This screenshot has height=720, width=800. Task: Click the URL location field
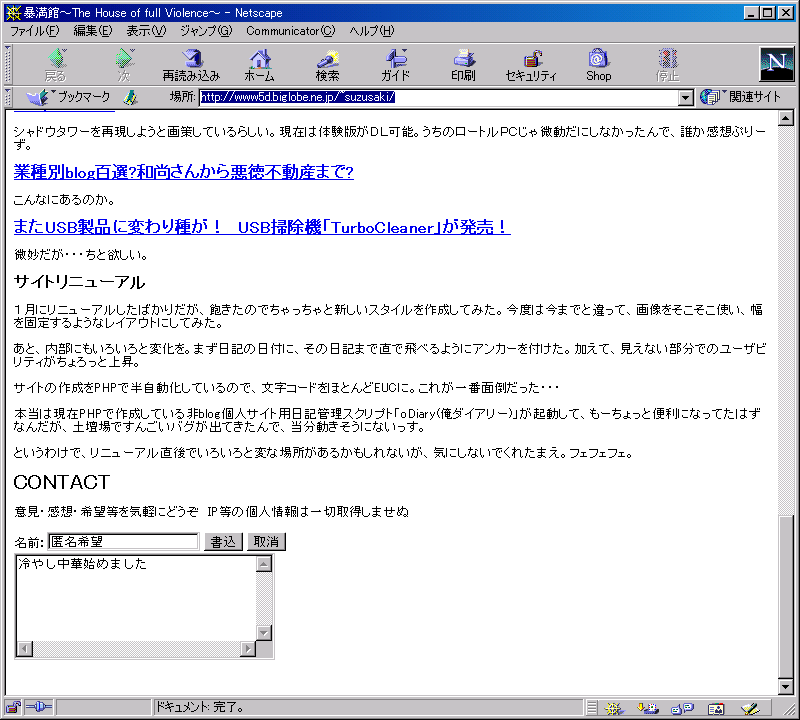tap(439, 97)
